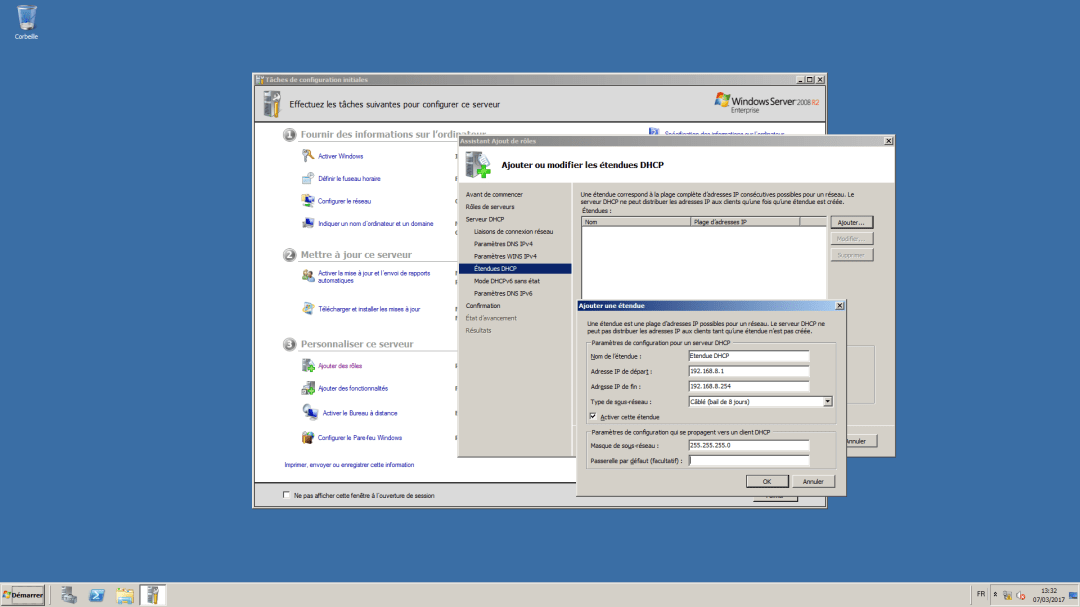Image resolution: width=1080 pixels, height=607 pixels.
Task: Click the Ajouter button to add a scope
Action: click(851, 221)
